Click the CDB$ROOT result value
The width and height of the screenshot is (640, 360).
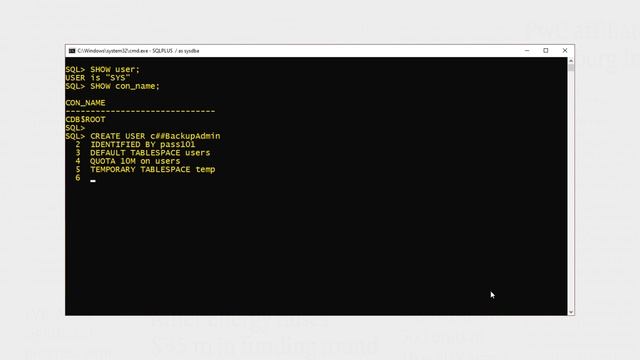[85, 120]
